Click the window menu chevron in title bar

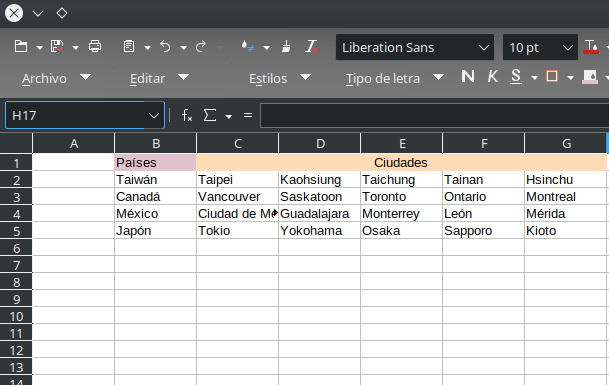coord(38,13)
